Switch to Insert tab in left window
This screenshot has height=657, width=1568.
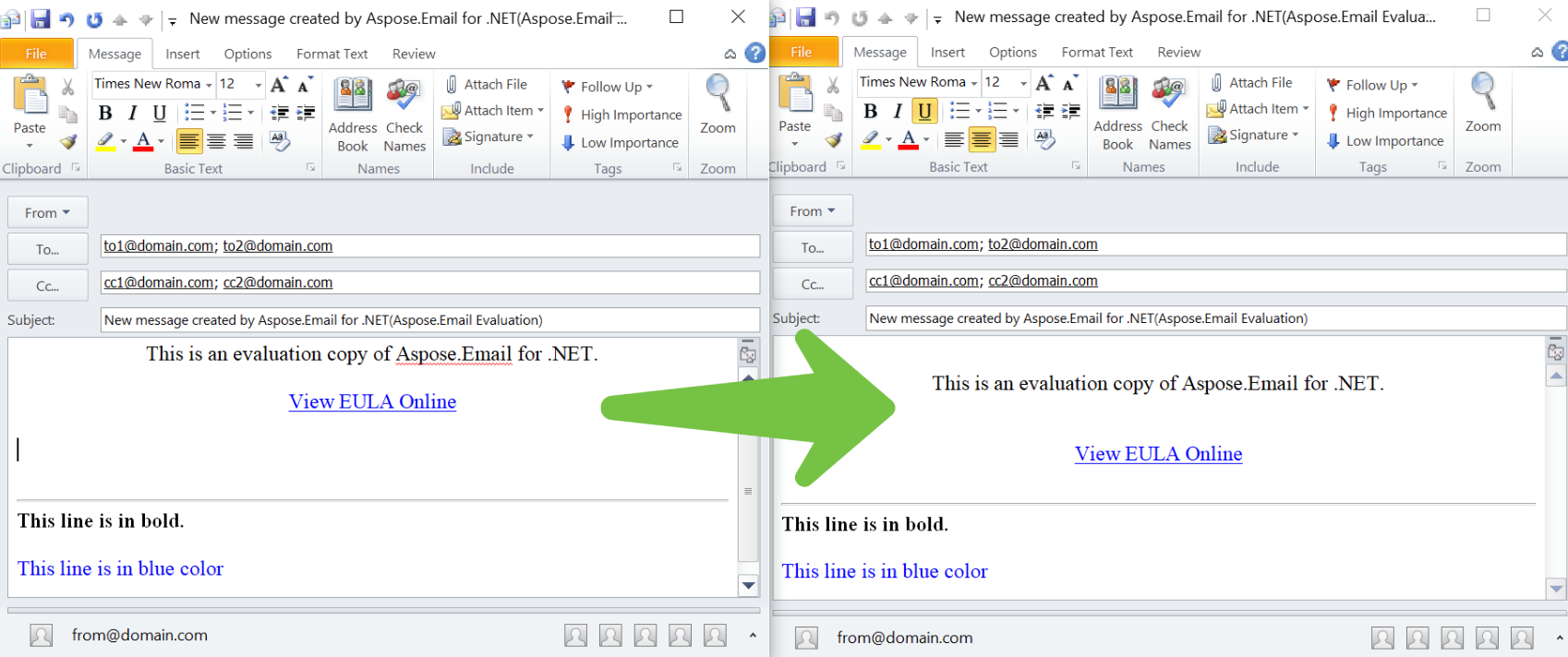[182, 54]
